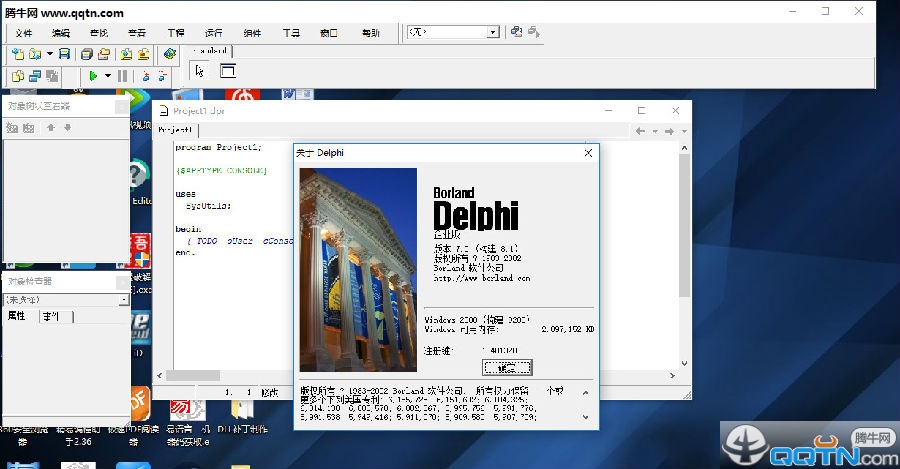Click the Trace Into debug icon
This screenshot has height=469, width=900.
tap(146, 76)
